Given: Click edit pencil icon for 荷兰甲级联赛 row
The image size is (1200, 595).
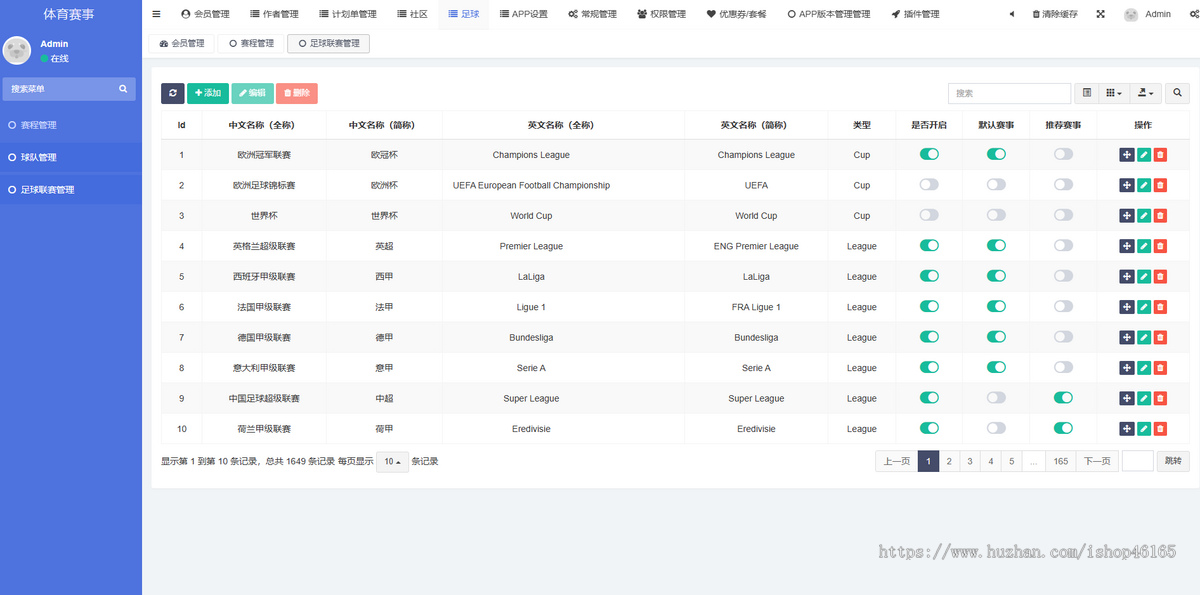Looking at the screenshot, I should tap(1144, 429).
